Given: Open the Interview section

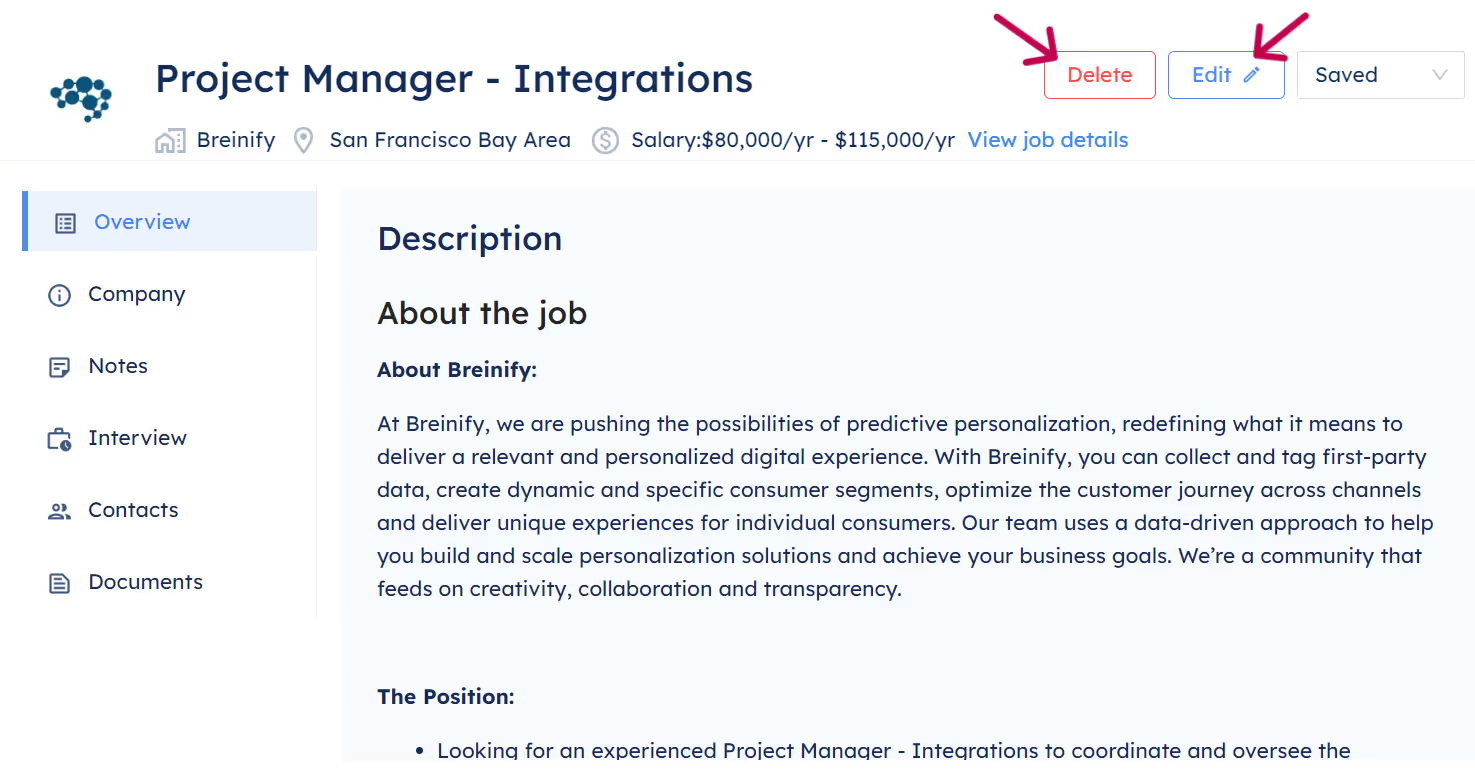Looking at the screenshot, I should point(137,437).
